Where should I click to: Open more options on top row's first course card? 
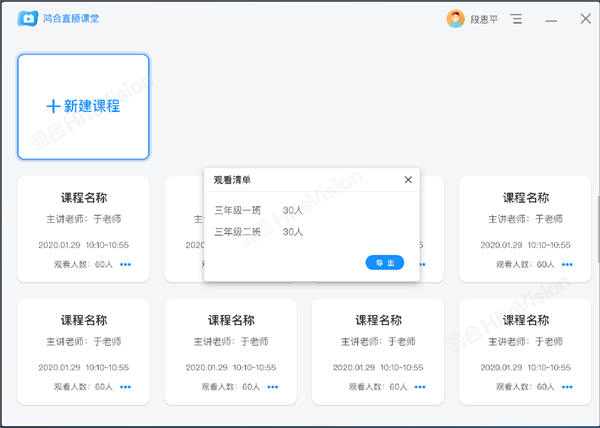coord(126,264)
